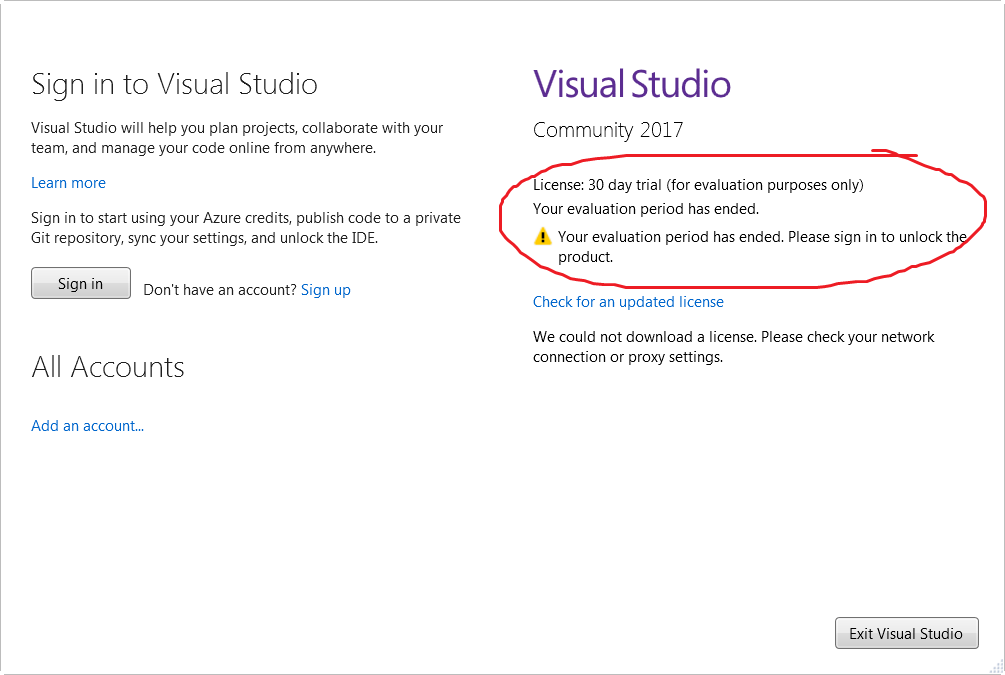The width and height of the screenshot is (1005, 675).
Task: Check for an updated license
Action: 628,302
